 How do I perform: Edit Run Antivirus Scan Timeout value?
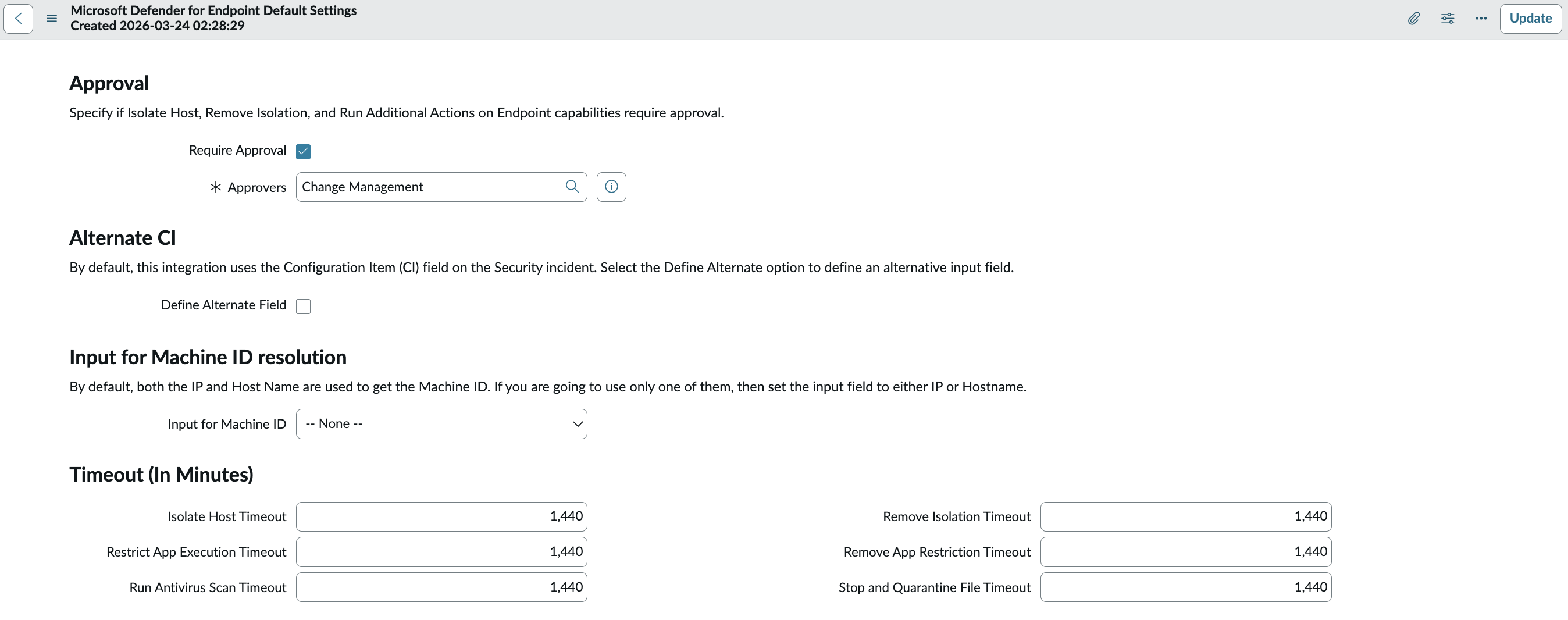click(441, 587)
